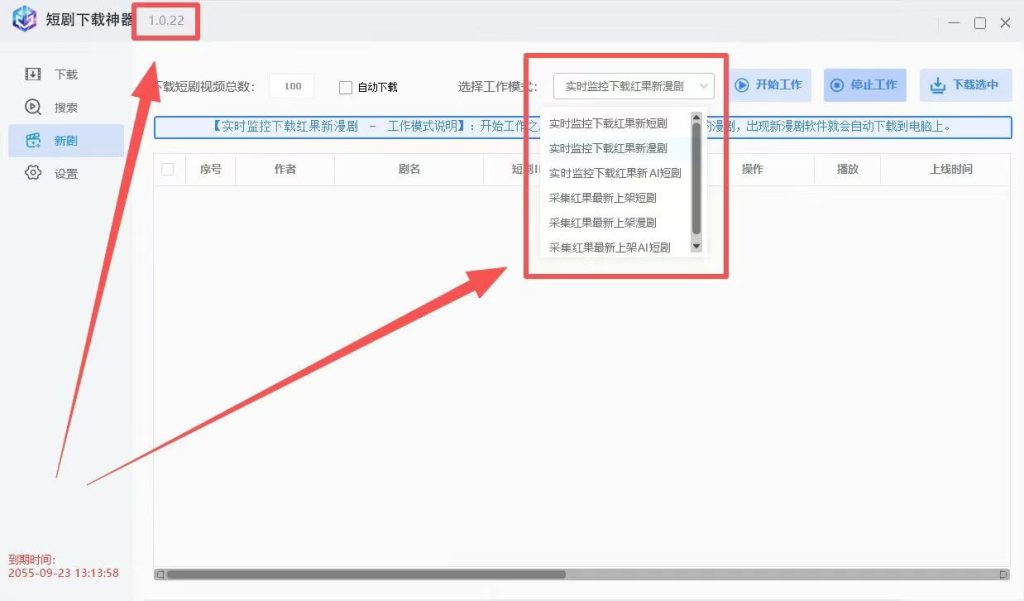
Task: Click the dropdown list scroll-down arrow
Action: [x=696, y=246]
